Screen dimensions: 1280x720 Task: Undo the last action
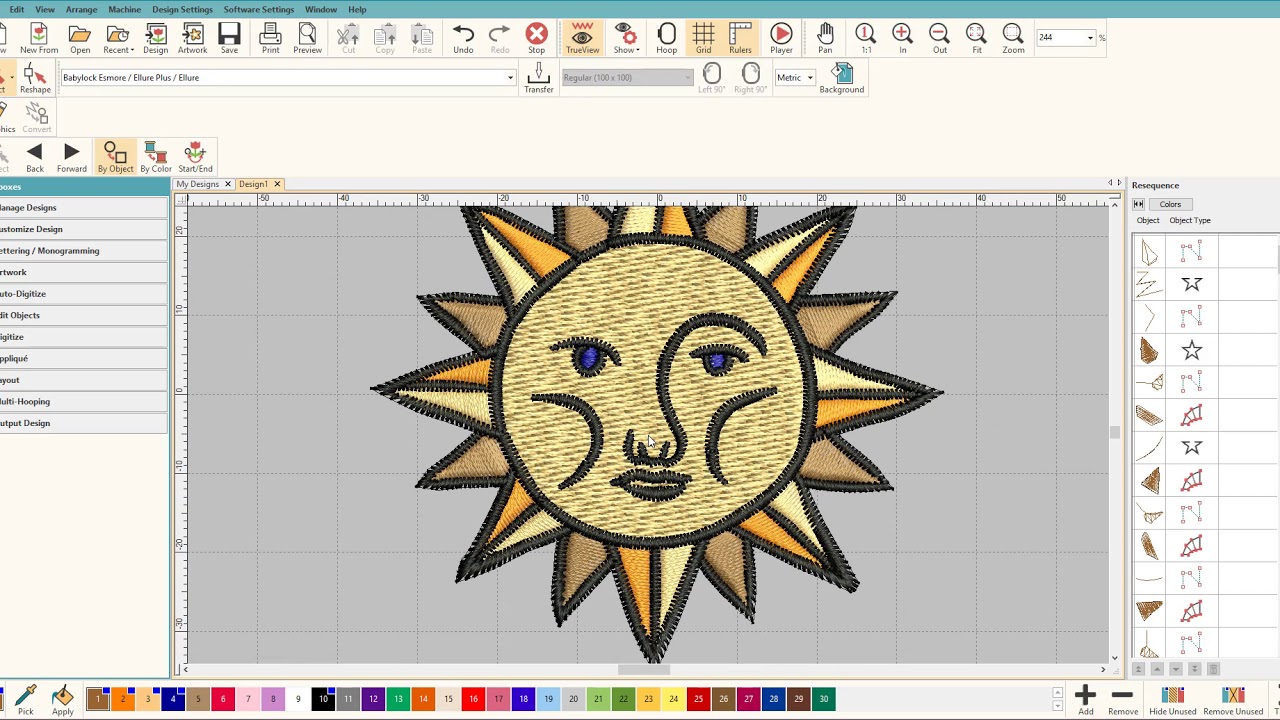tap(463, 39)
